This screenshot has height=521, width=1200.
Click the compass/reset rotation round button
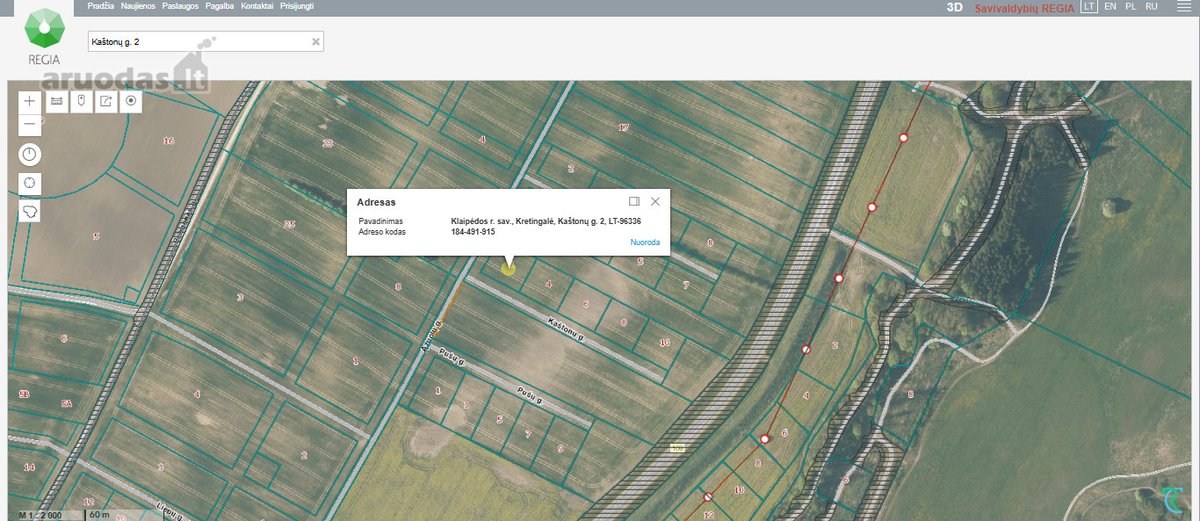pos(30,155)
